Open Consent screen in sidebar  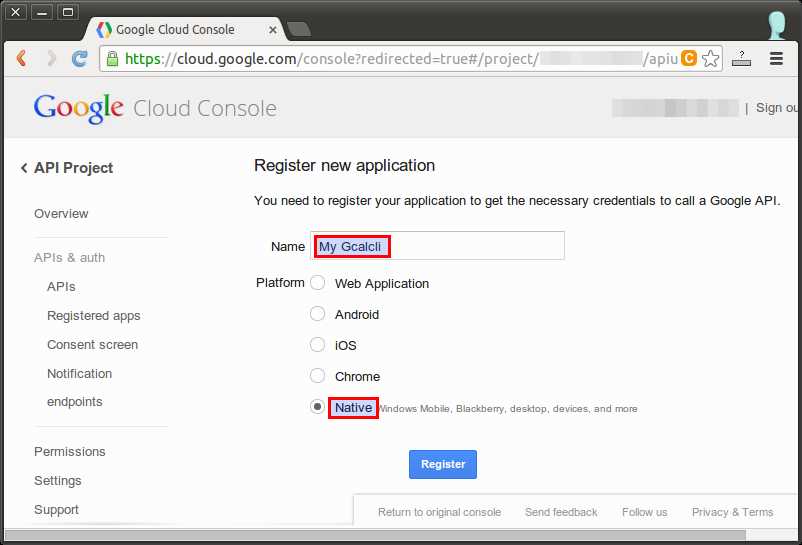[x=92, y=345]
